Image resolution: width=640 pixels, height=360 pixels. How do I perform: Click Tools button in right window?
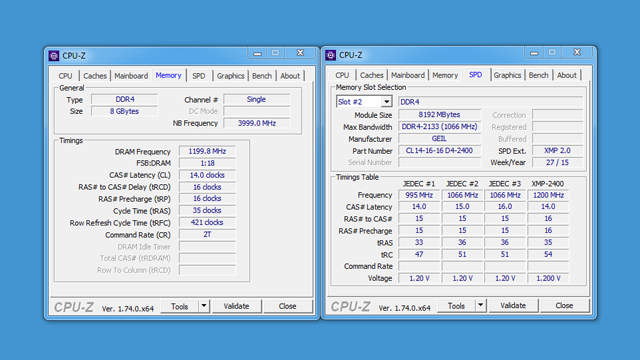[456, 306]
